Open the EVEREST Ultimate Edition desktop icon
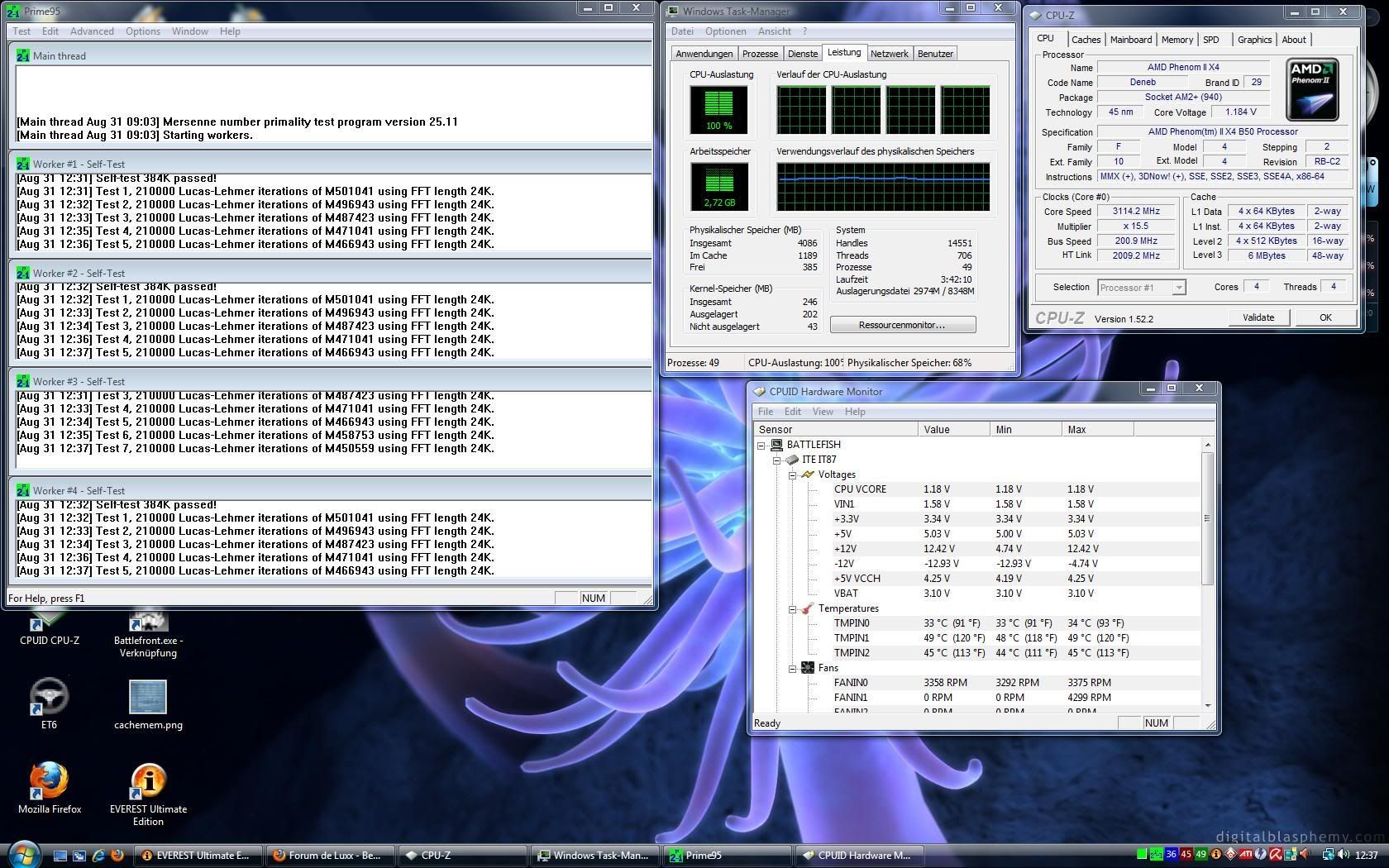 [x=148, y=794]
